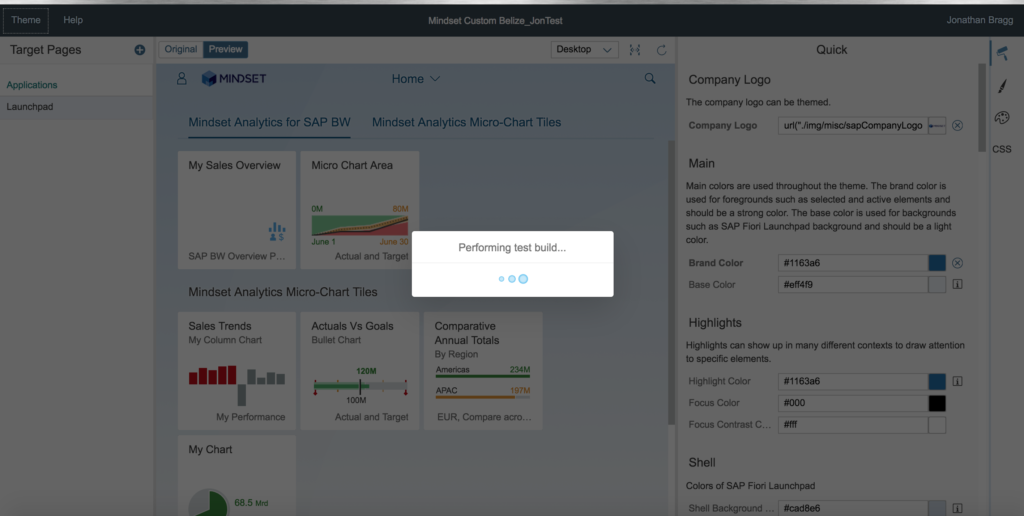Select the Quick theming paint roller icon

1002,54
